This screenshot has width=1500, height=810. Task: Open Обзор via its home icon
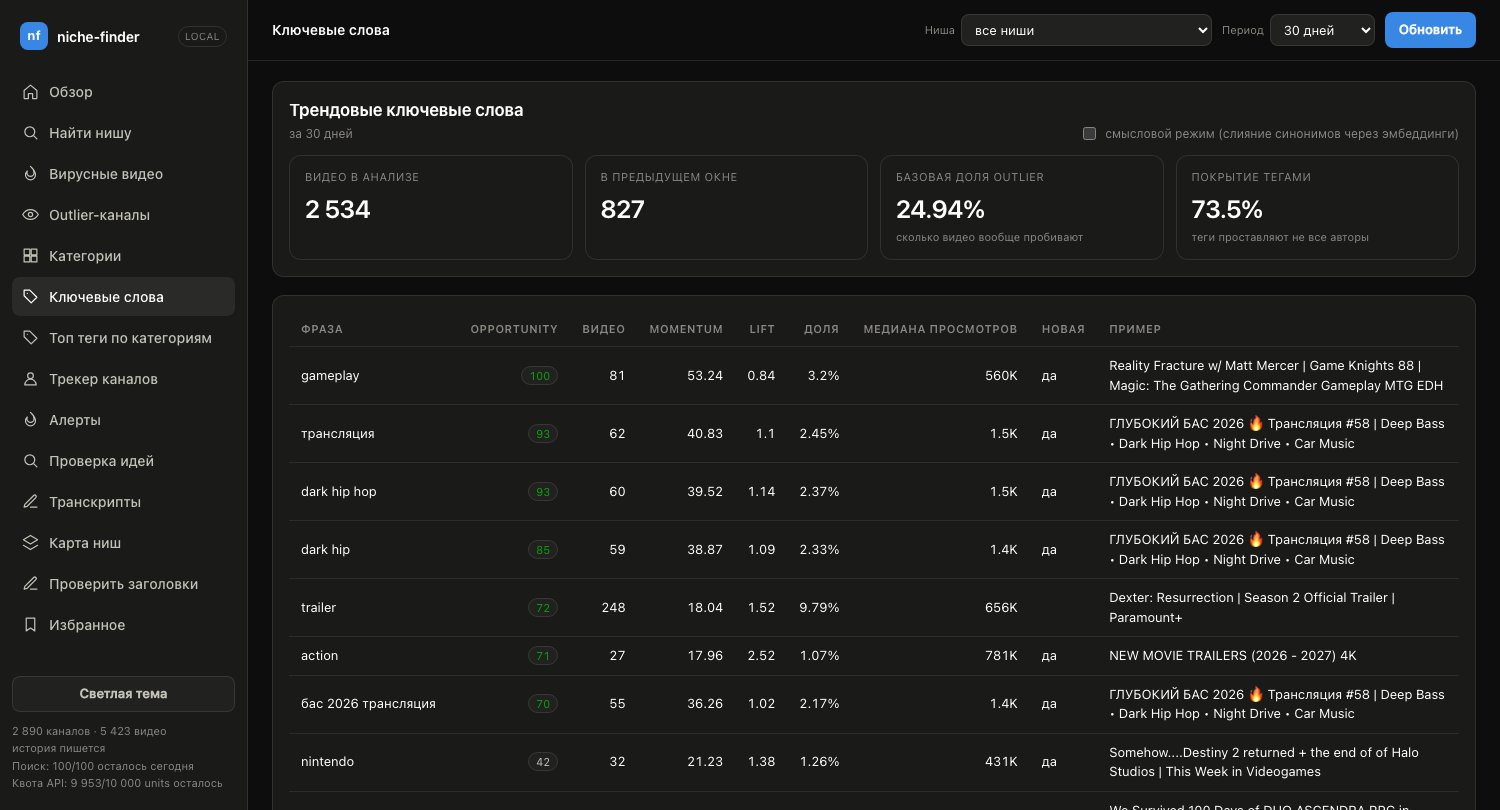[x=30, y=92]
